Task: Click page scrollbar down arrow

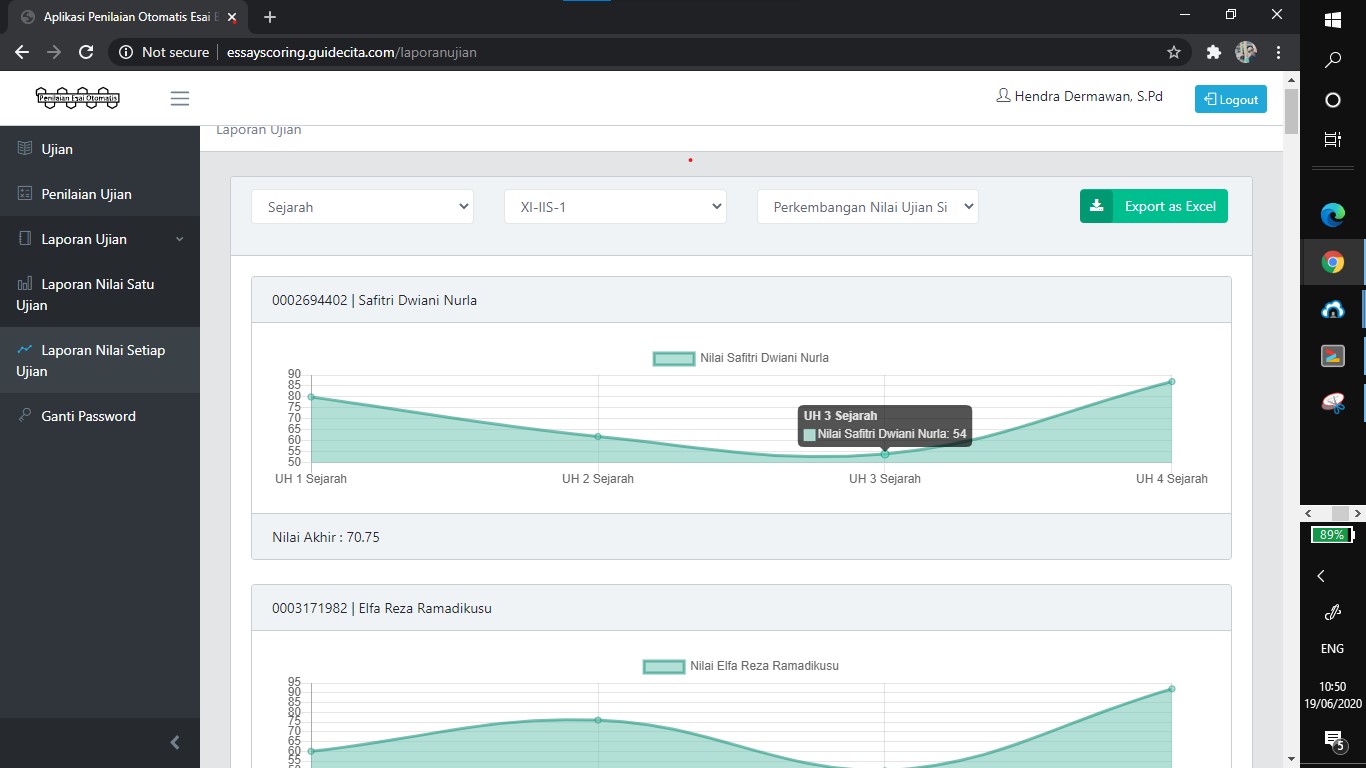Action: pyautogui.click(x=1291, y=759)
